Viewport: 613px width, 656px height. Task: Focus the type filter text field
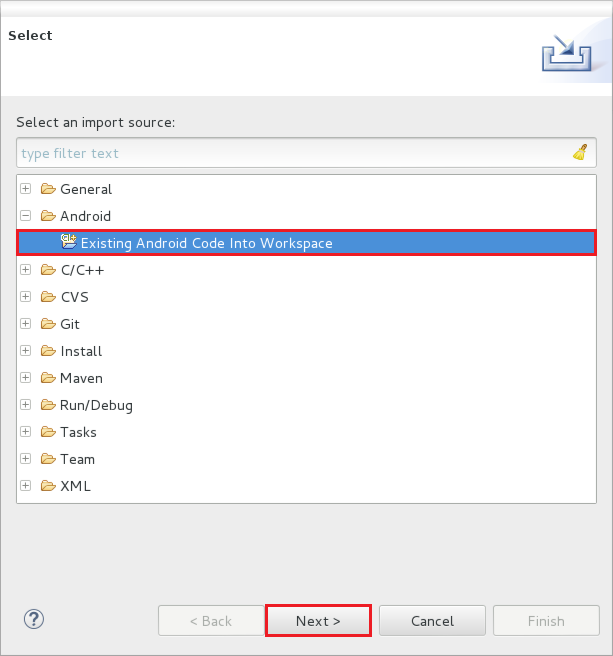point(293,153)
